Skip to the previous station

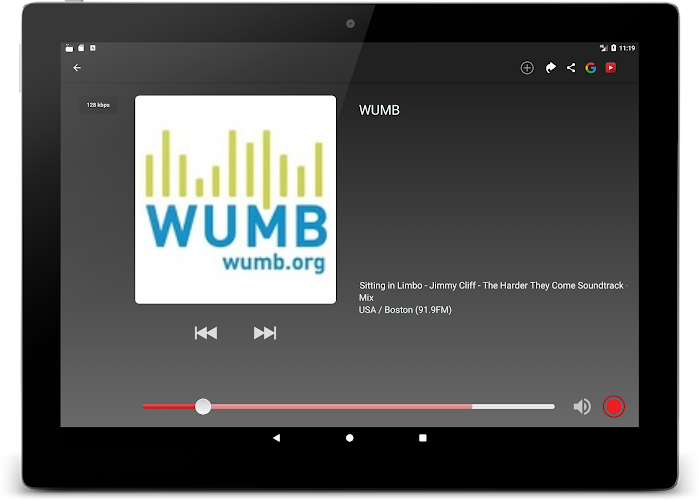point(206,333)
